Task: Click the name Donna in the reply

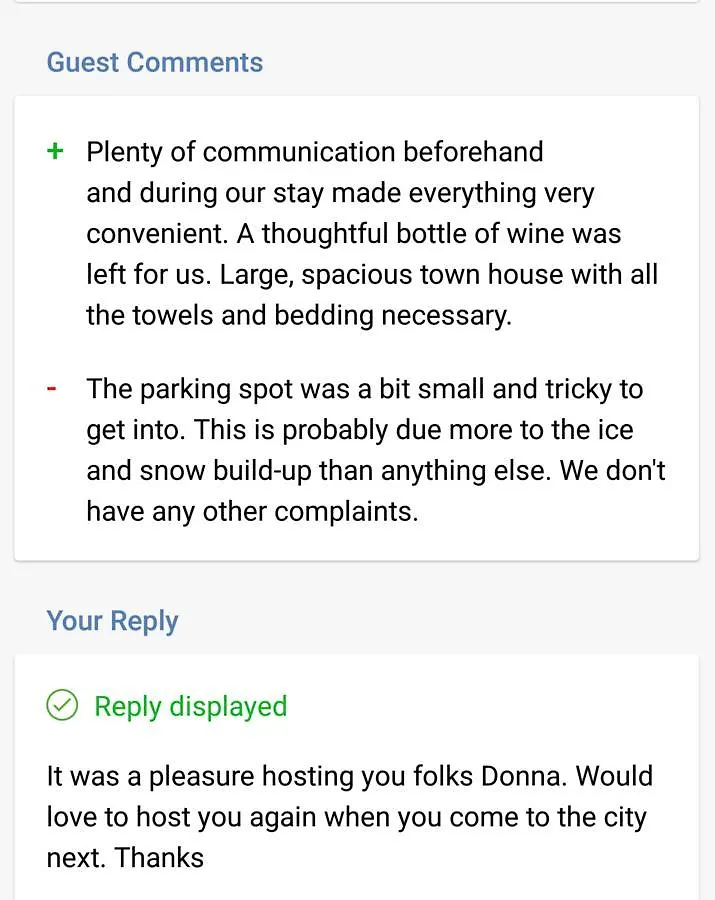Action: pyautogui.click(x=523, y=776)
